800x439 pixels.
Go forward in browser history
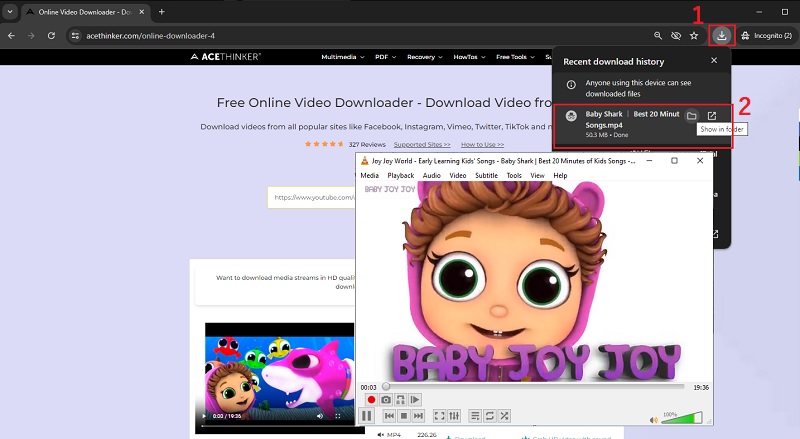point(31,36)
